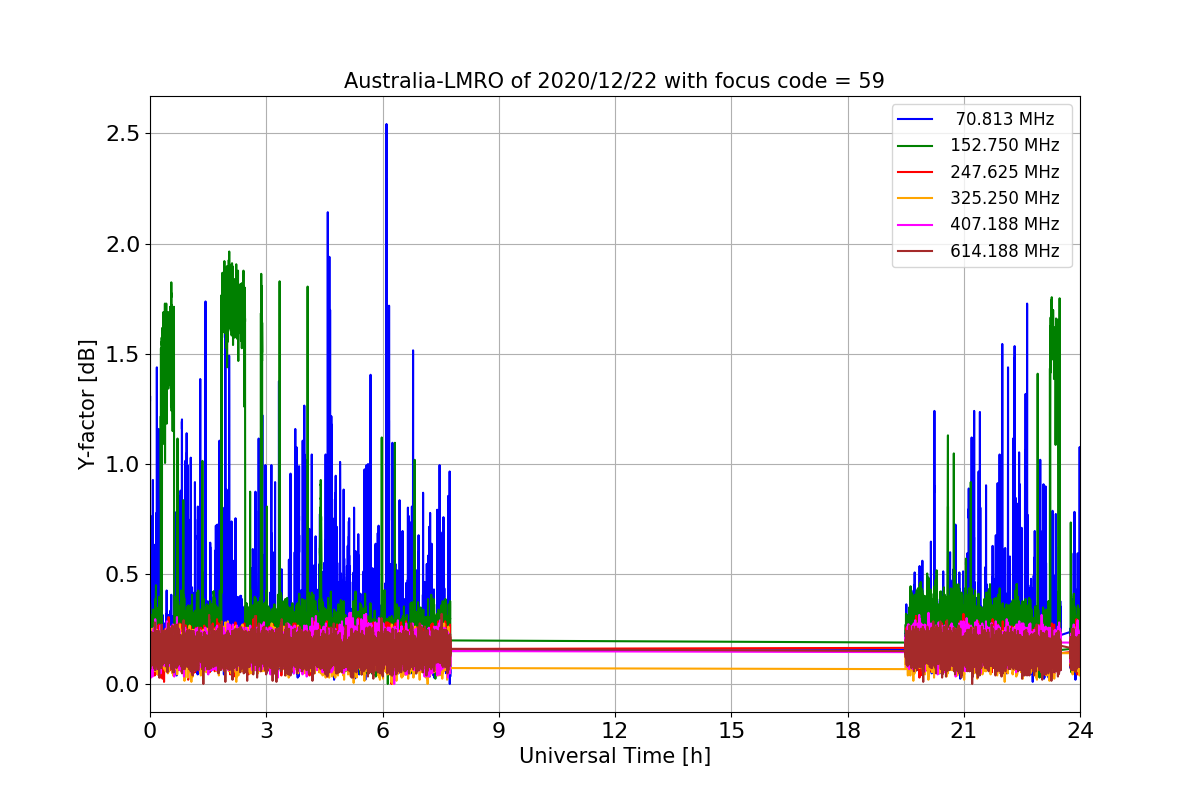The image size is (1200, 800).
Task: Click the 9 tick label on time axis
Action: (x=499, y=730)
